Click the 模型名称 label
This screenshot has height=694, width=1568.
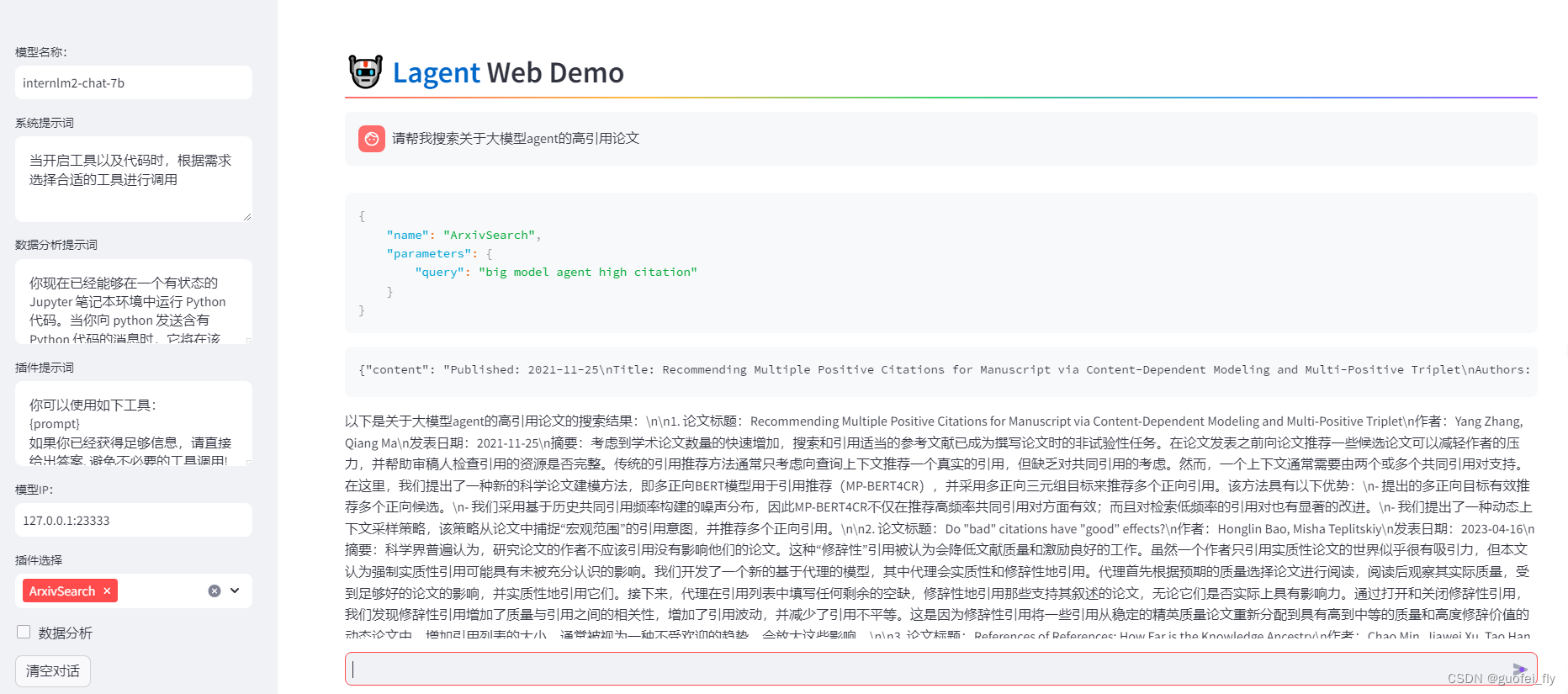pos(41,52)
